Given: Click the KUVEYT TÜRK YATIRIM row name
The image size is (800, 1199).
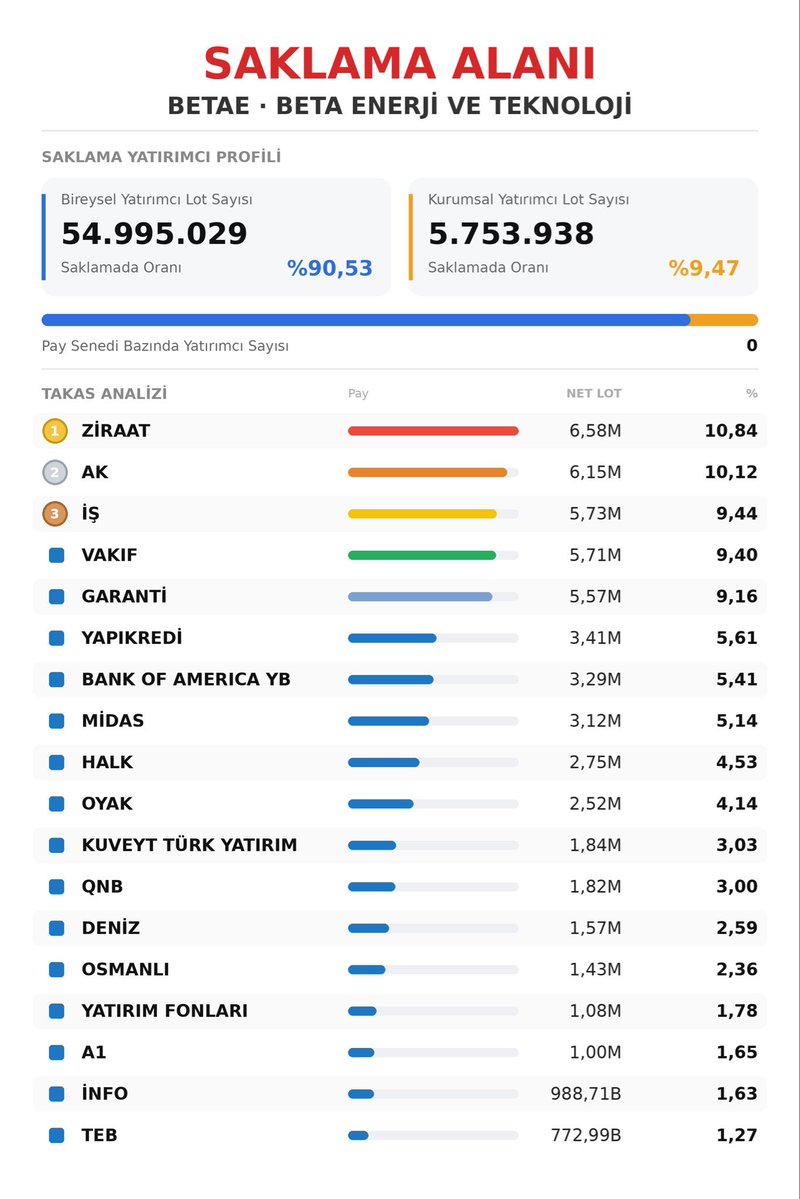Looking at the screenshot, I should click(x=189, y=845).
